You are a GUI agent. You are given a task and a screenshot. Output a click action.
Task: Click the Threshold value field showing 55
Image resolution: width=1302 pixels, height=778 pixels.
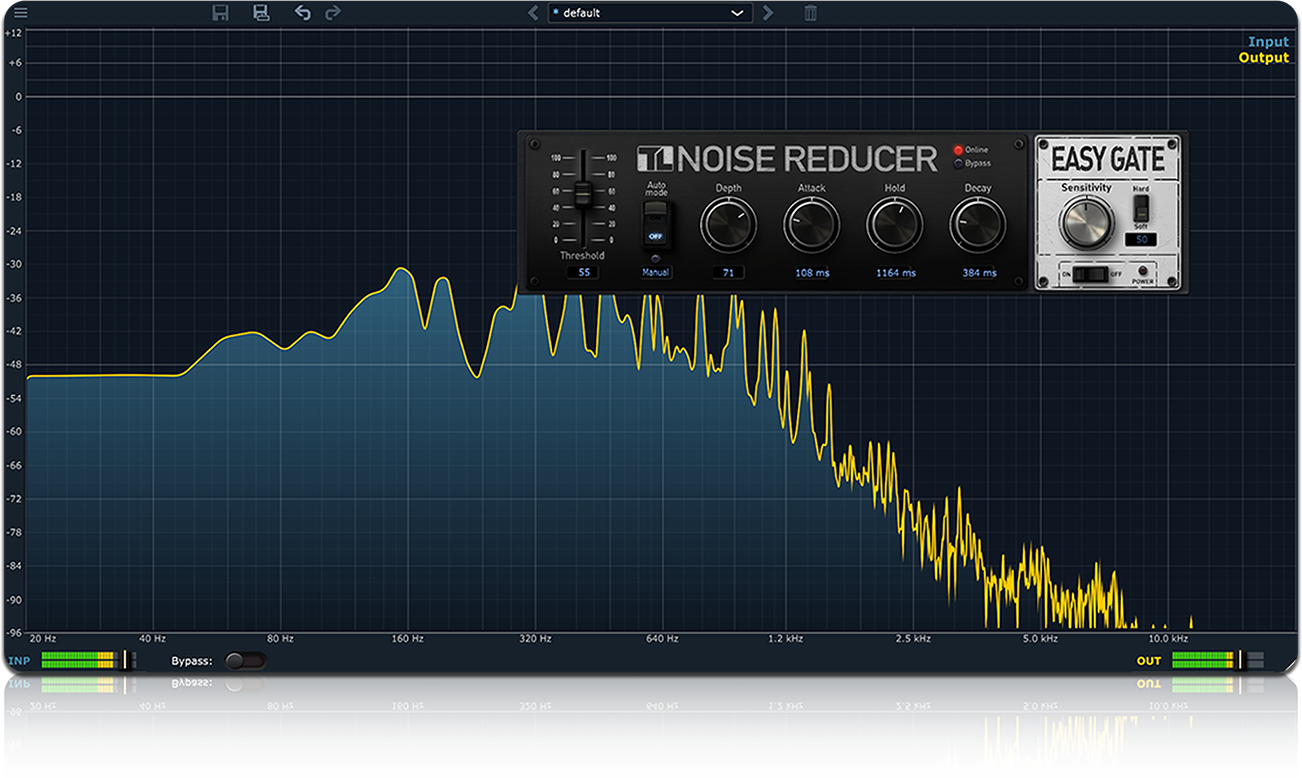[583, 272]
